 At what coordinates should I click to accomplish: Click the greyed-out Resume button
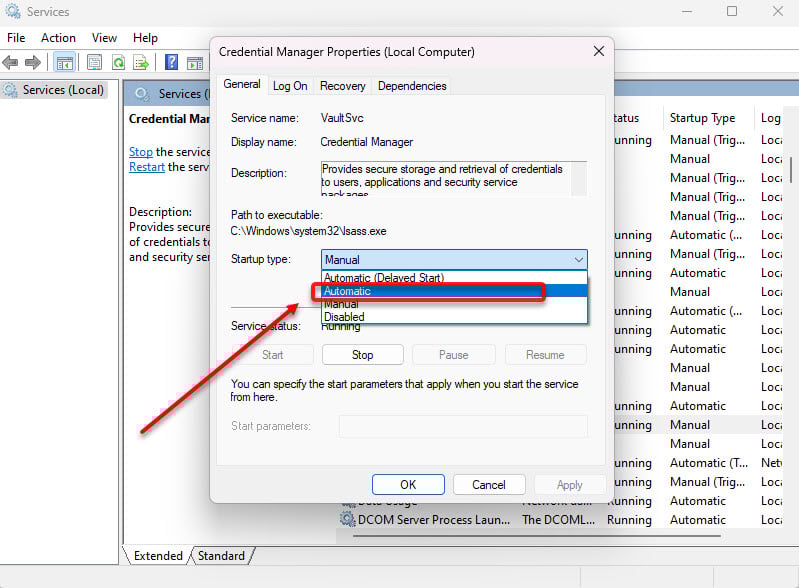pos(545,355)
